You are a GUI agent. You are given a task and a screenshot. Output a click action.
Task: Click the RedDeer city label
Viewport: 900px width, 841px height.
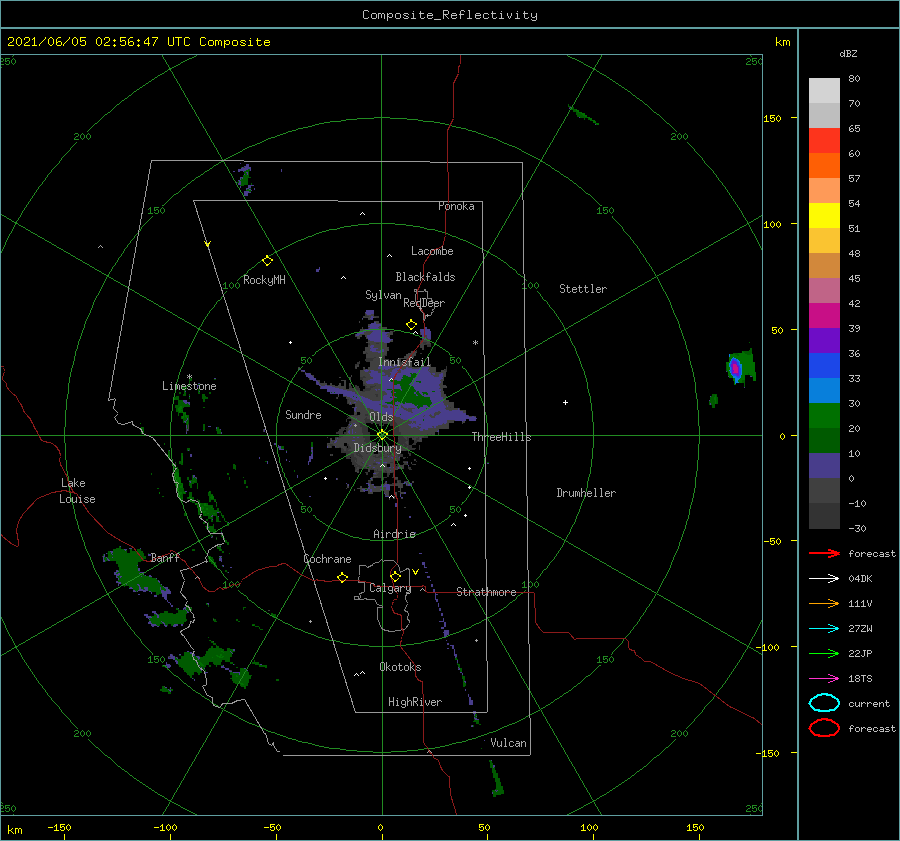pyautogui.click(x=424, y=303)
